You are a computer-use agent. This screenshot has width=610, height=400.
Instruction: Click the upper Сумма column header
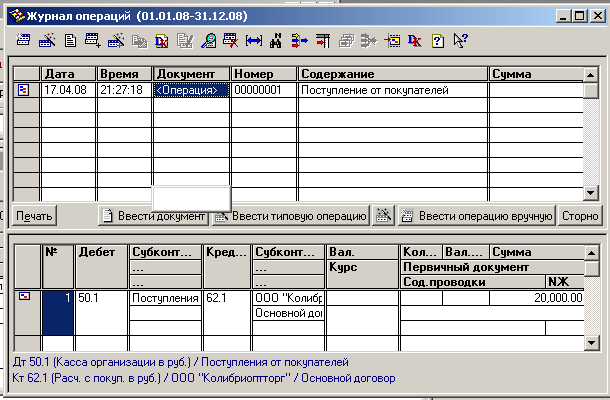pyautogui.click(x=536, y=74)
